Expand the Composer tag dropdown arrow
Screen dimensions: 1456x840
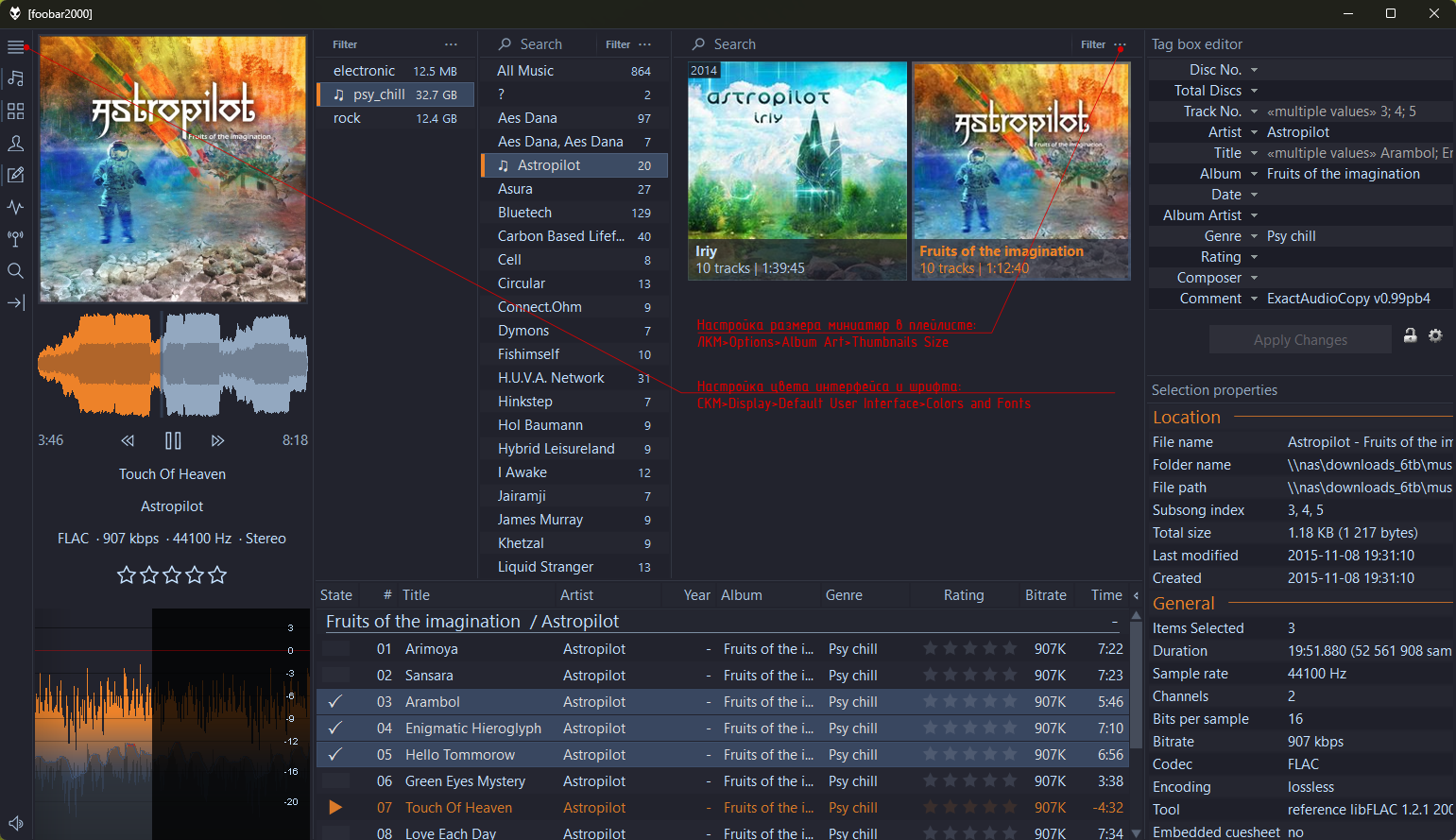tap(1255, 278)
